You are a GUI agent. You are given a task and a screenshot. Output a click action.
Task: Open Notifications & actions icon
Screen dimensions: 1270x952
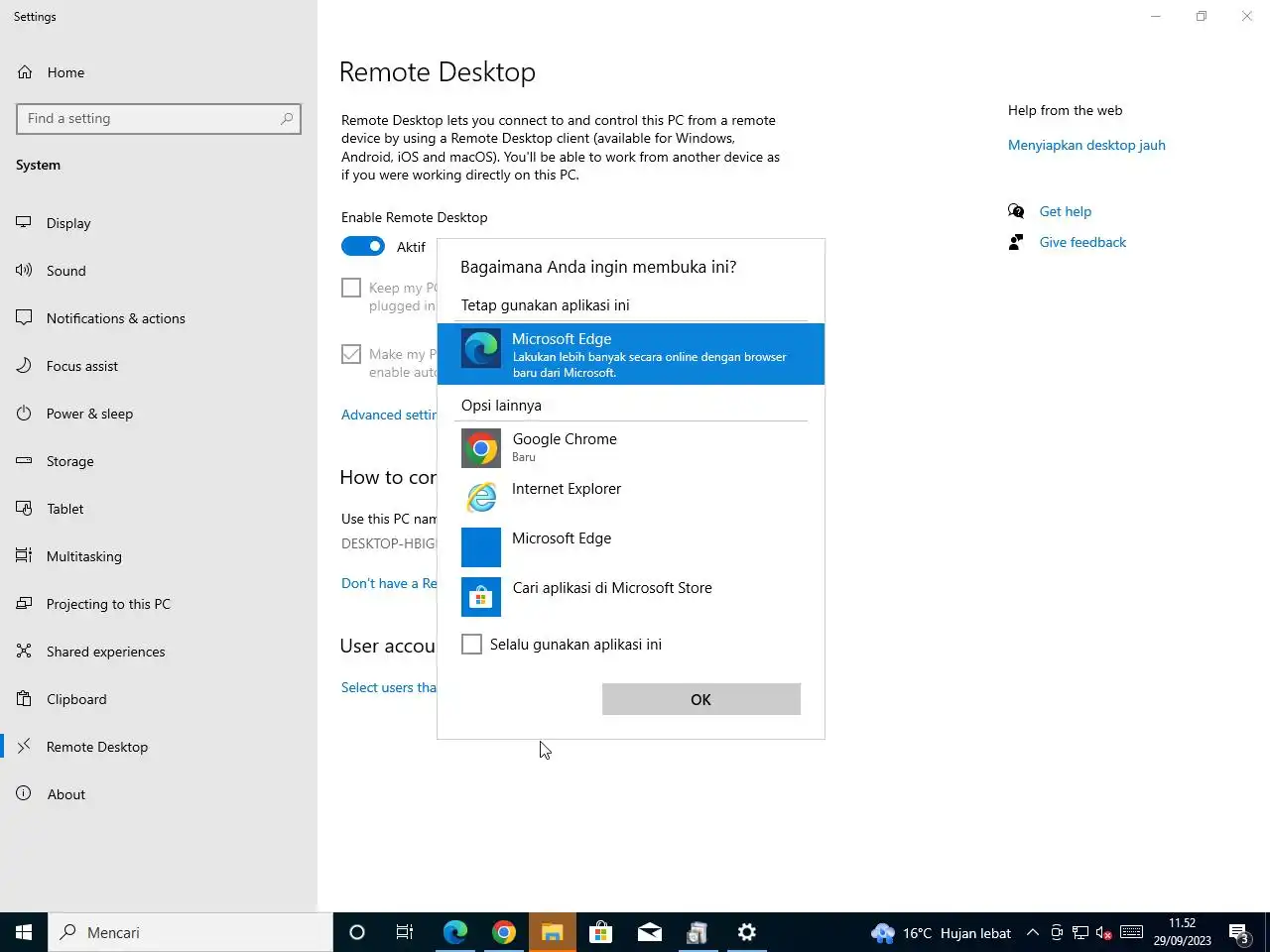point(24,318)
